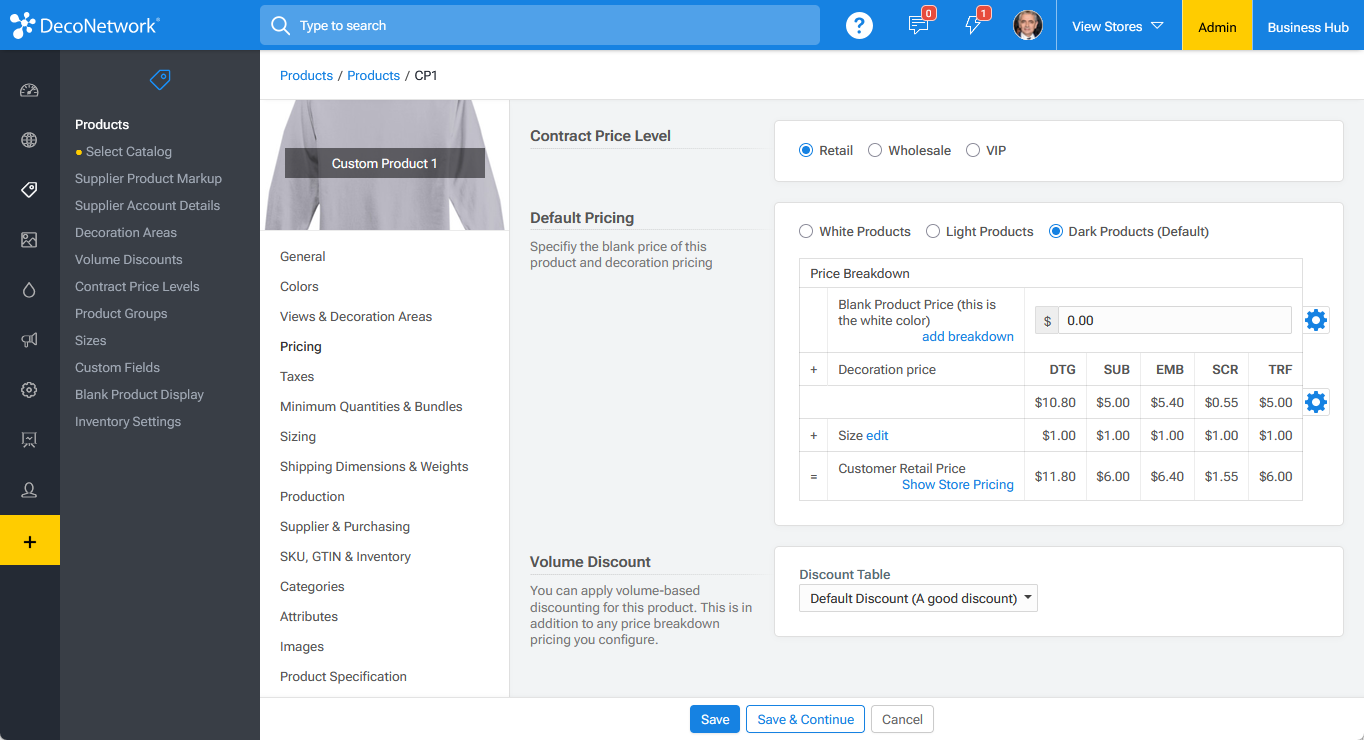
Task: Open the image gallery sidebar icon
Action: tap(29, 240)
